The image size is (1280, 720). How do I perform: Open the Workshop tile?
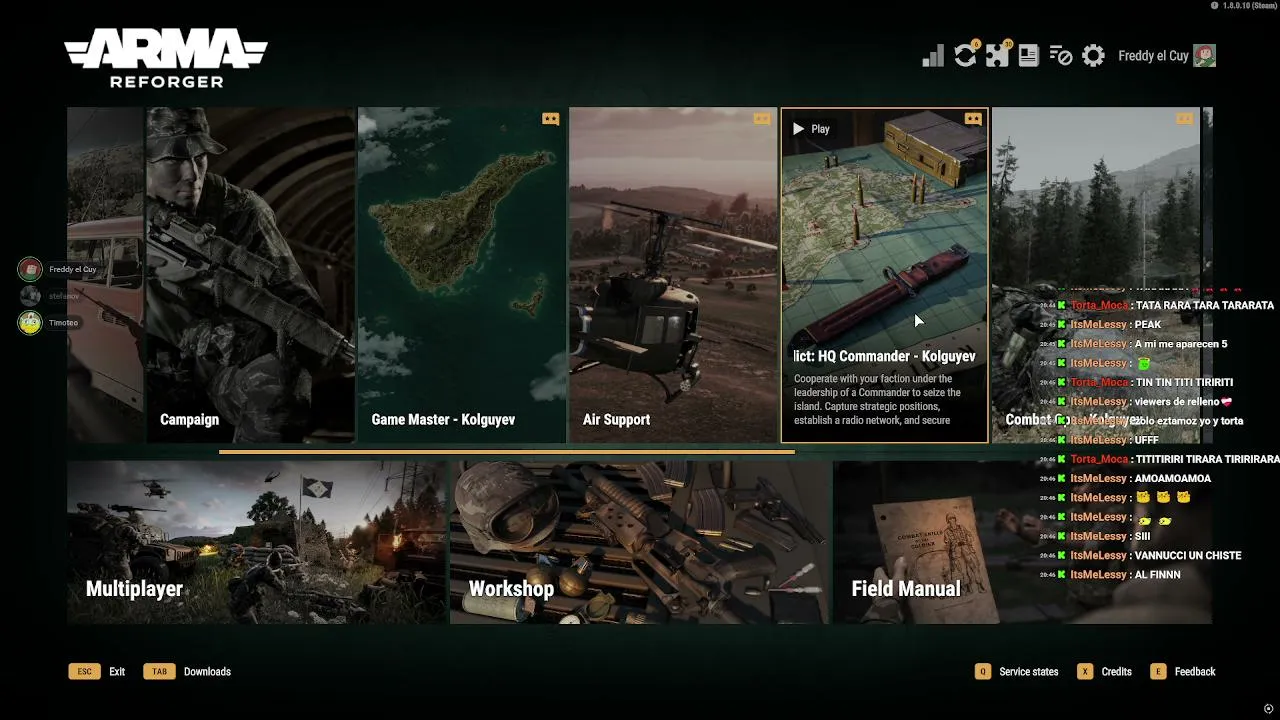coord(640,542)
